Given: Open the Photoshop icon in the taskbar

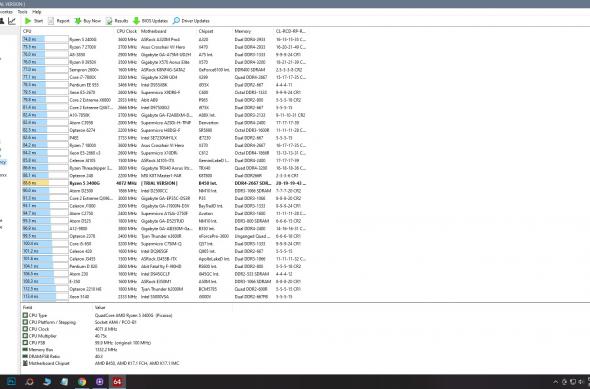Looking at the screenshot, I should coord(11,382).
